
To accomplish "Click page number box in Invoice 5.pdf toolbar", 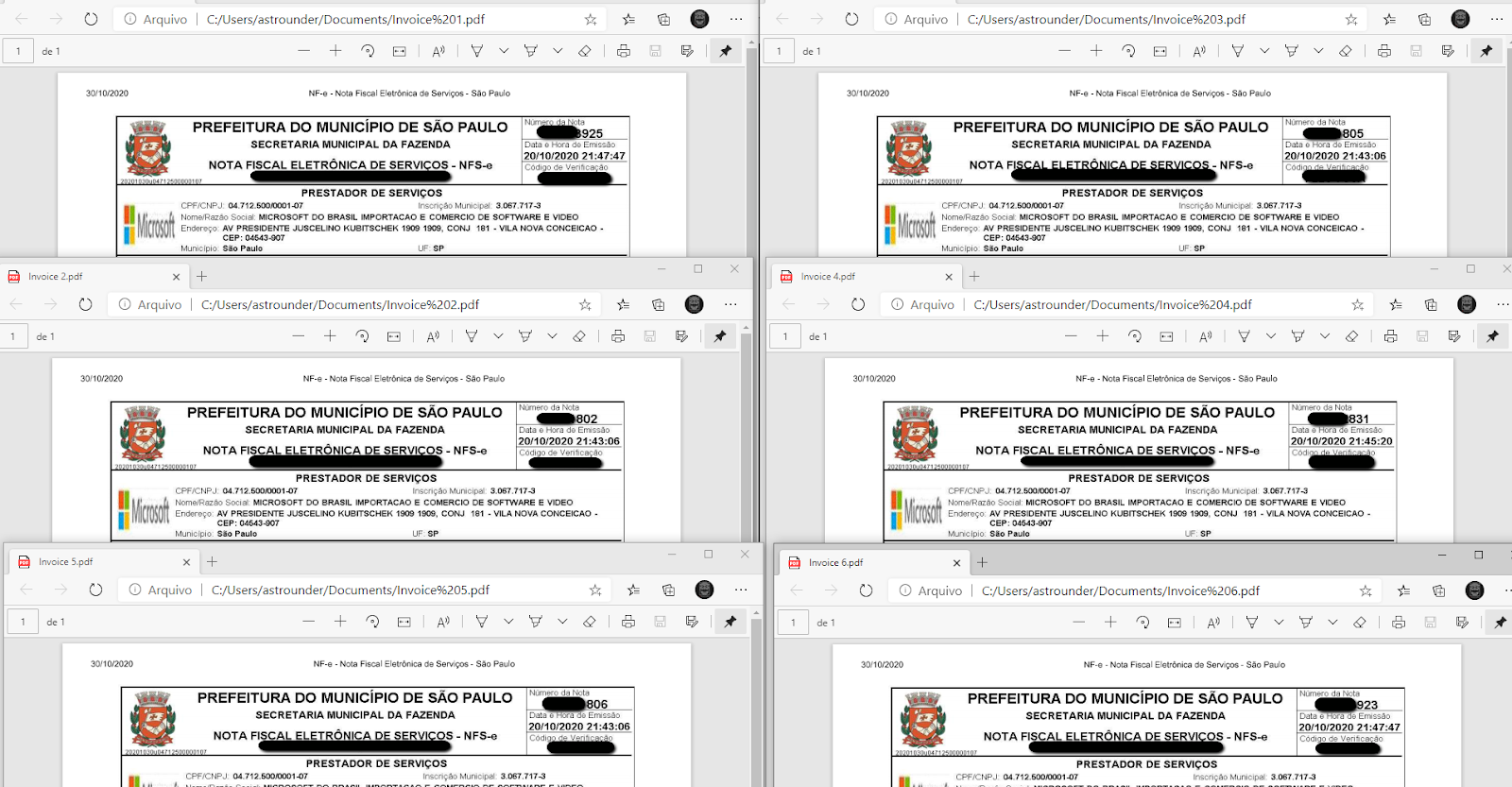I will (23, 622).
